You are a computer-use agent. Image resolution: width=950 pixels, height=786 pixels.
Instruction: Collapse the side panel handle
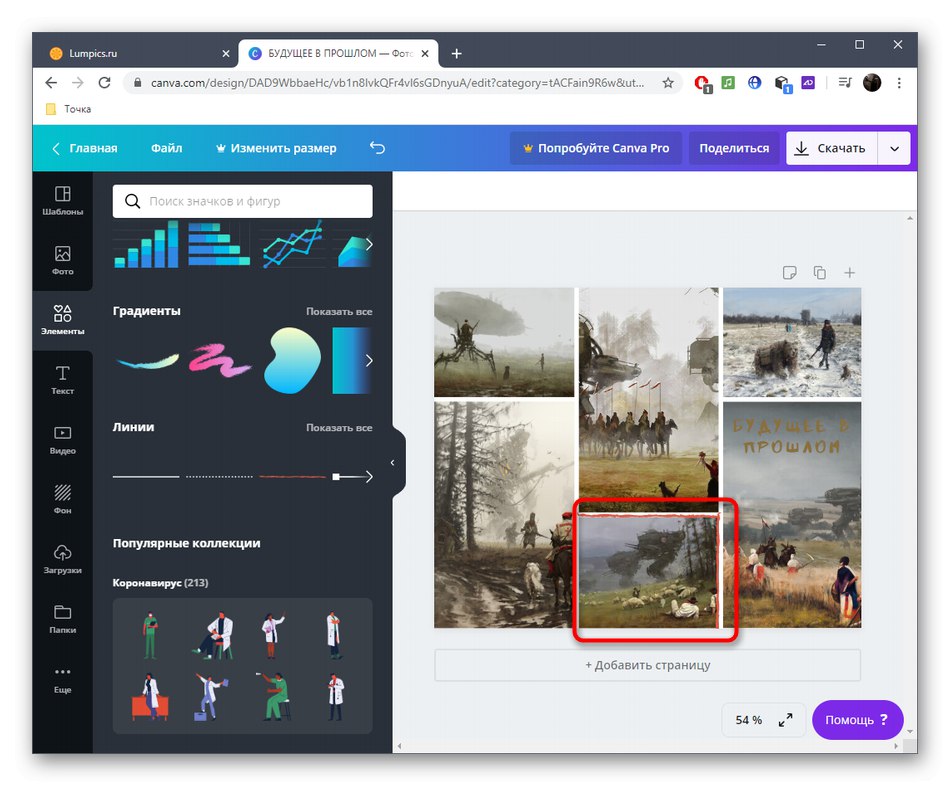pyautogui.click(x=393, y=462)
